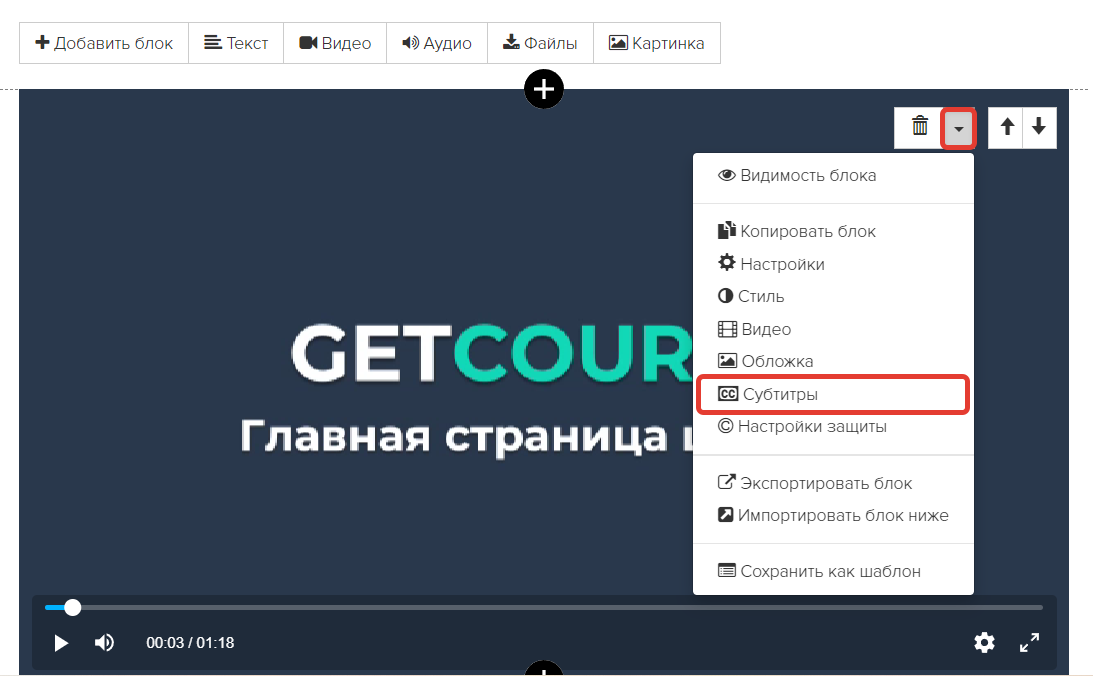Click the progress slider handle
Image resolution: width=1093 pixels, height=676 pixels.
tap(72, 608)
